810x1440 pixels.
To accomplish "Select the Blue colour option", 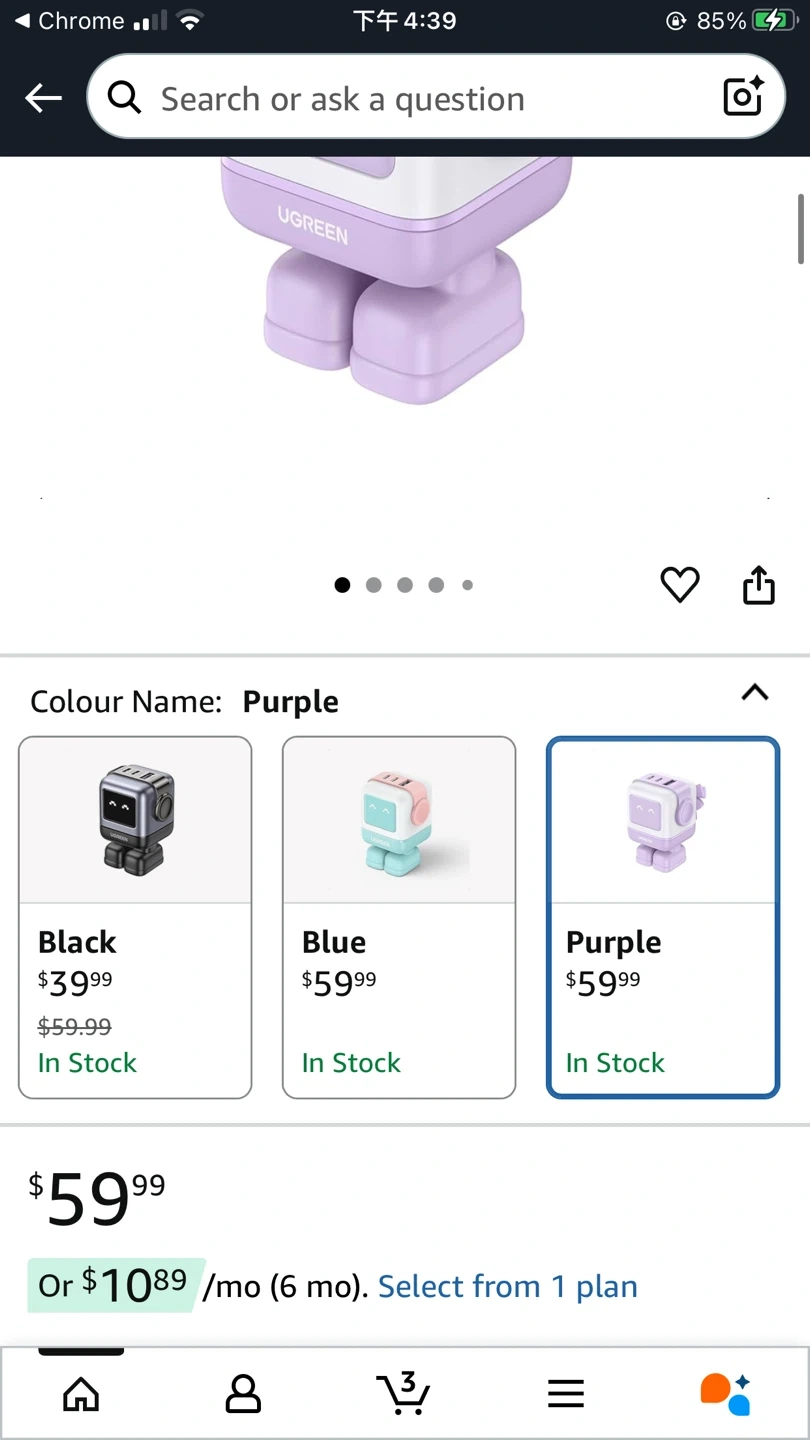I will pyautogui.click(x=399, y=917).
